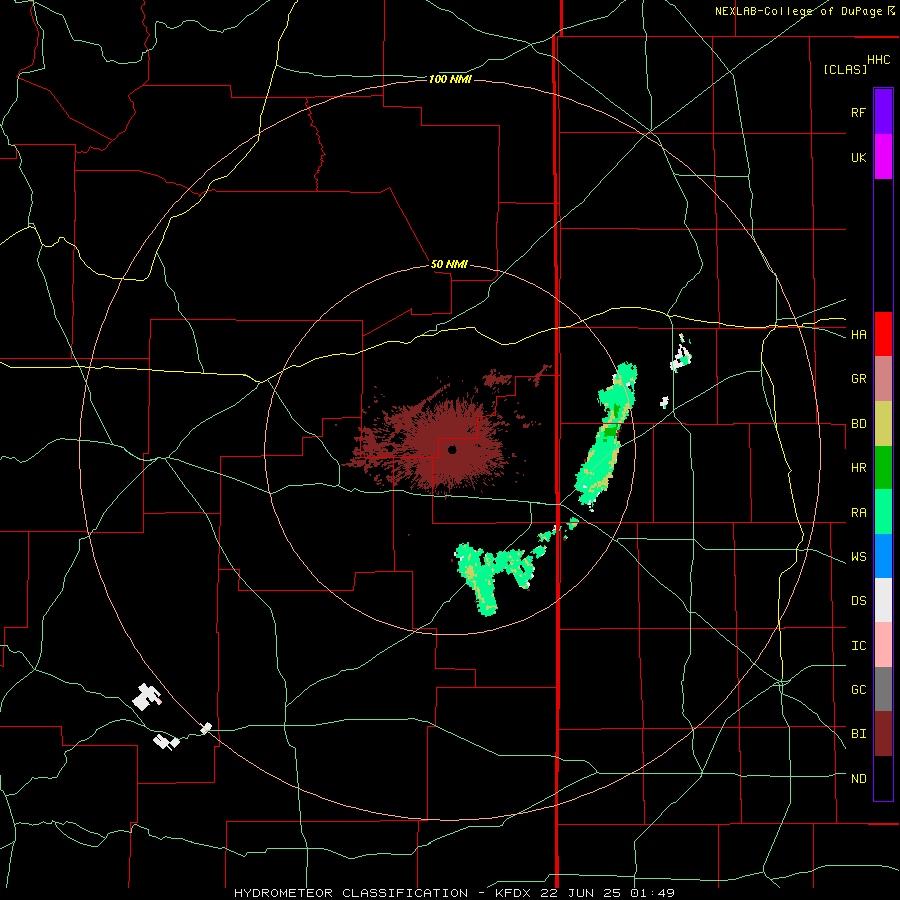This screenshot has height=900, width=900.
Task: Click the HA red legend swatch
Action: [x=883, y=334]
